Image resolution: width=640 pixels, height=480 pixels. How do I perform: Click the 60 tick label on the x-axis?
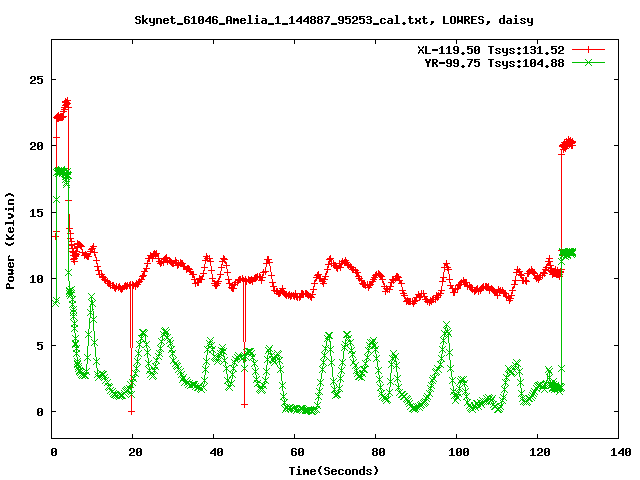[x=295, y=452]
